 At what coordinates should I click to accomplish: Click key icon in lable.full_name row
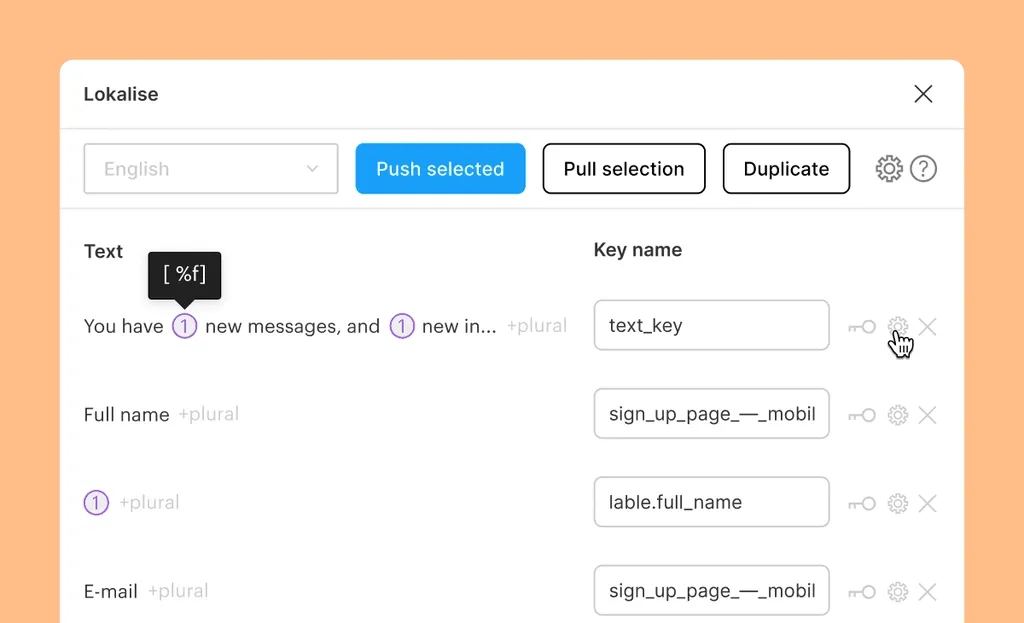(x=862, y=503)
